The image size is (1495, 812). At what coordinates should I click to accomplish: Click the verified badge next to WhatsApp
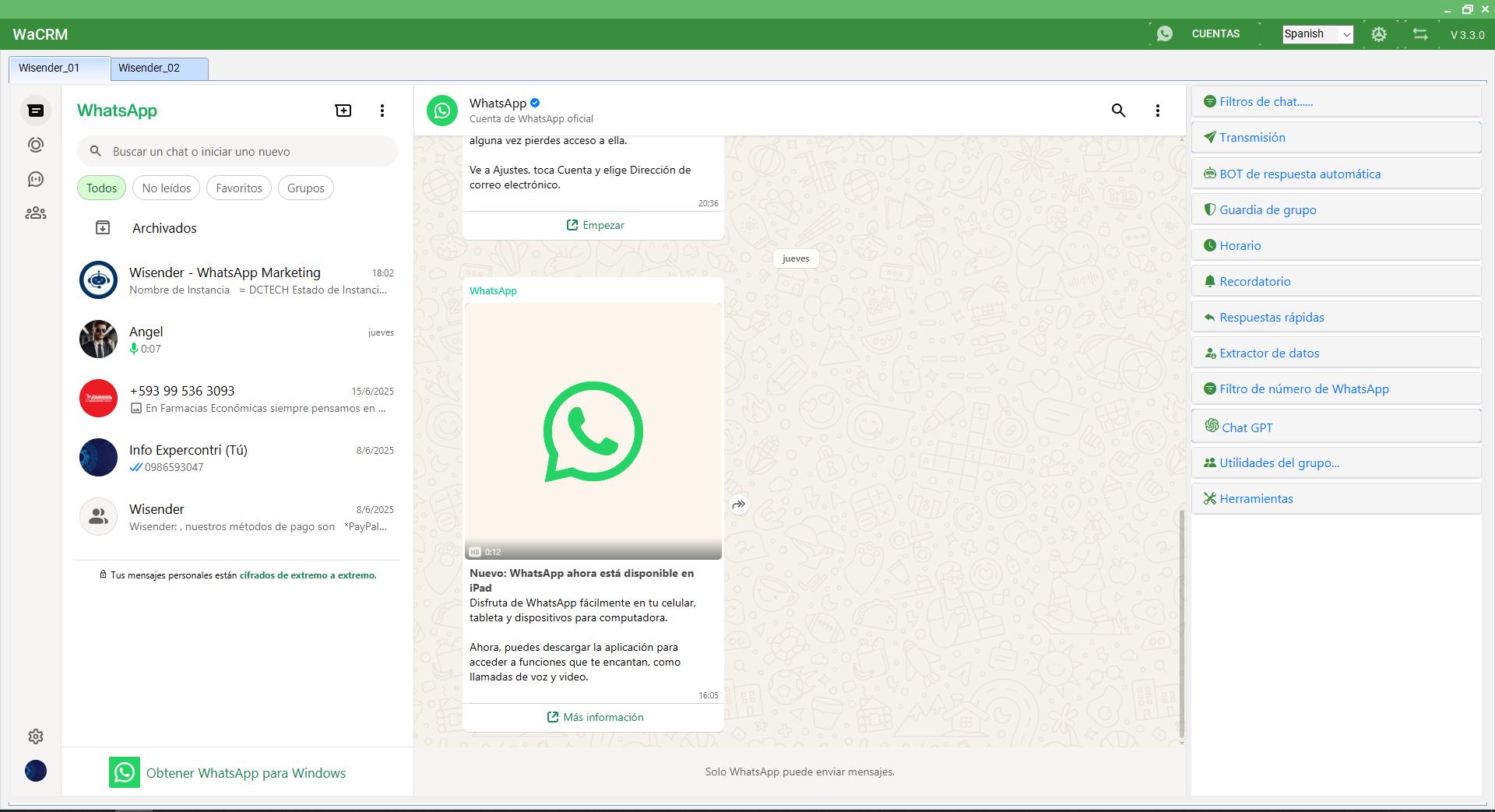point(535,103)
